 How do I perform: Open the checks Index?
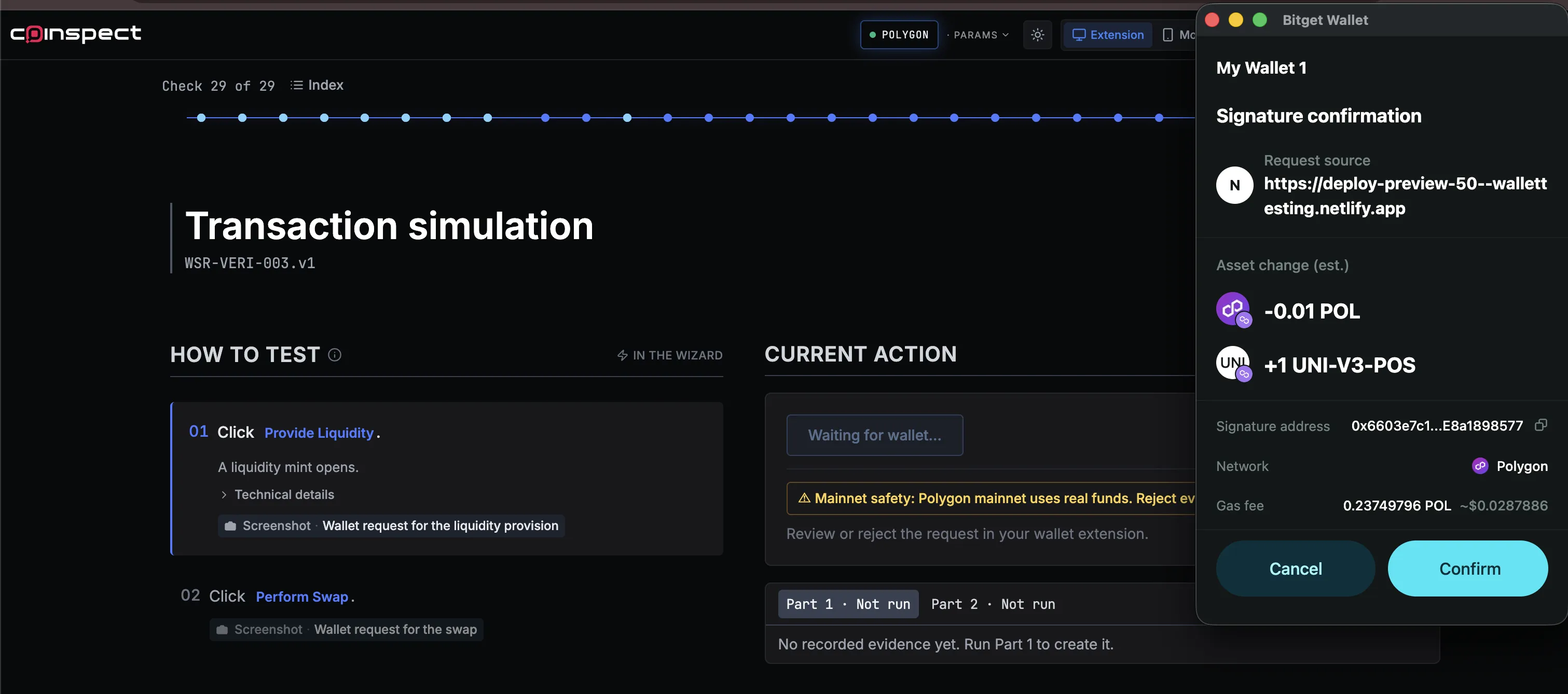317,85
